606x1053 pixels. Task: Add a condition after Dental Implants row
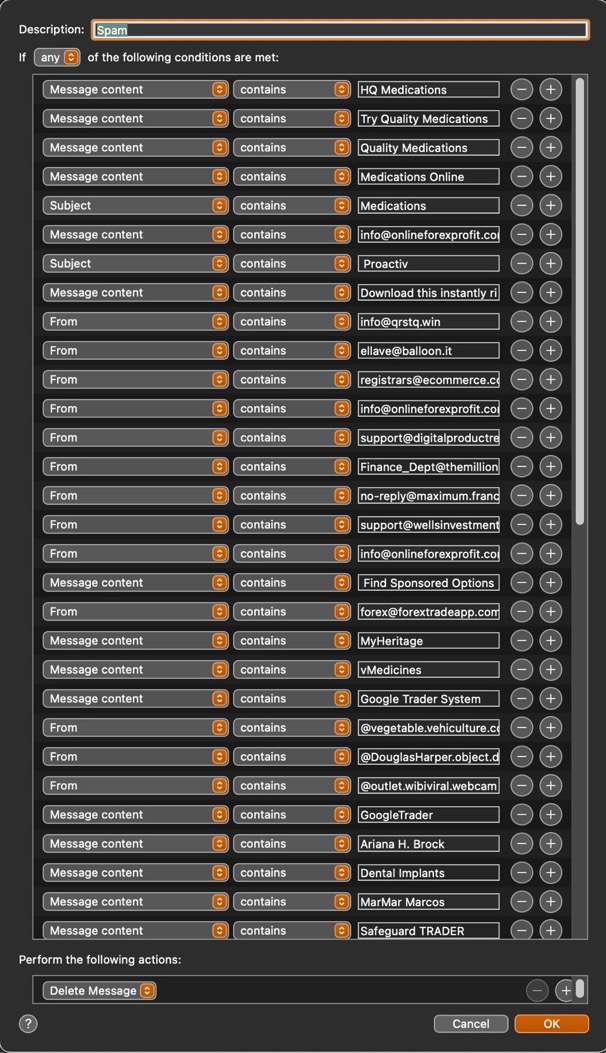(x=550, y=872)
